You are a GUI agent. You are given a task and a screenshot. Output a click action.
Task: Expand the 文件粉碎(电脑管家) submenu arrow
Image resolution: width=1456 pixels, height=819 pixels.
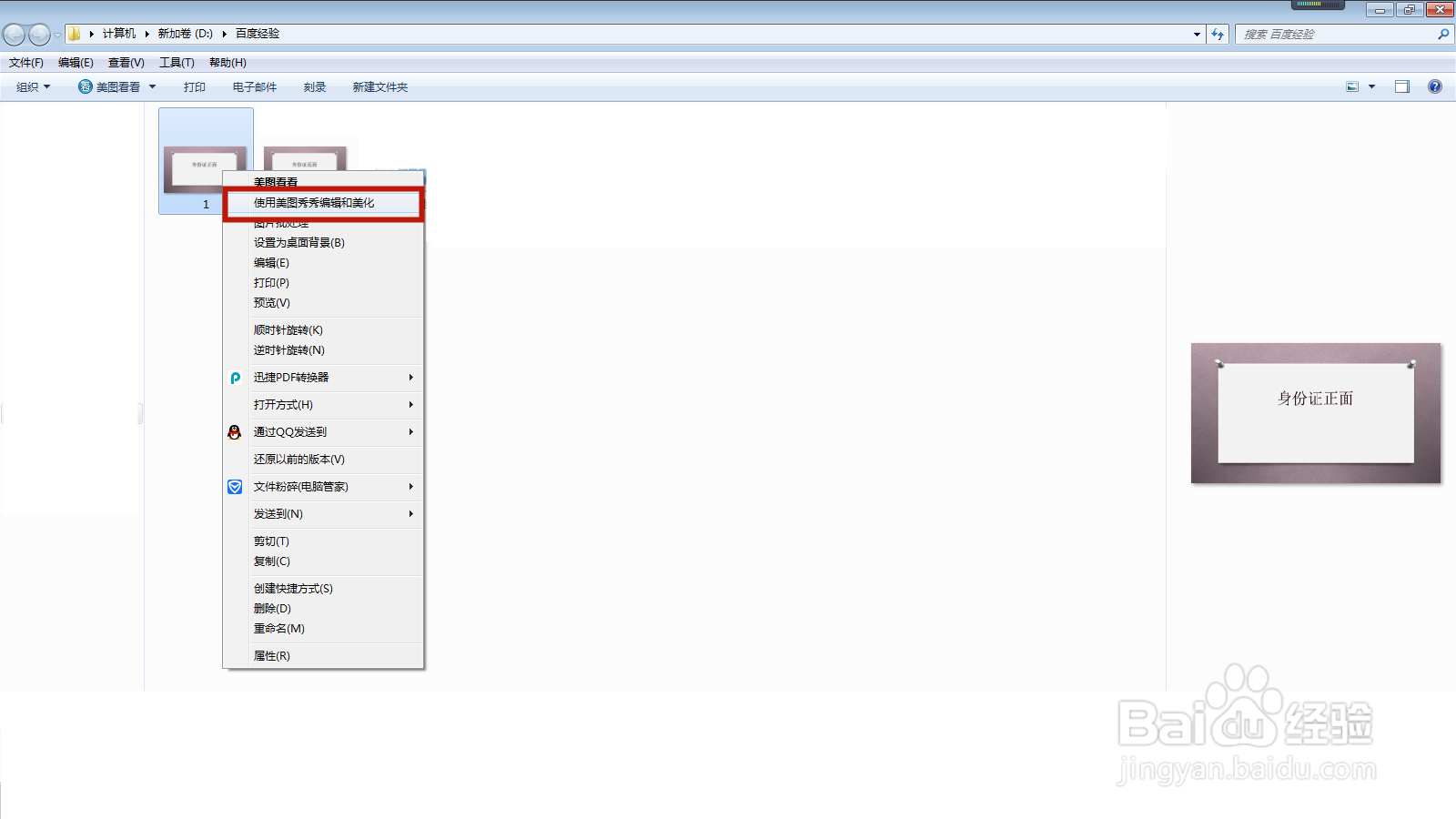click(411, 487)
